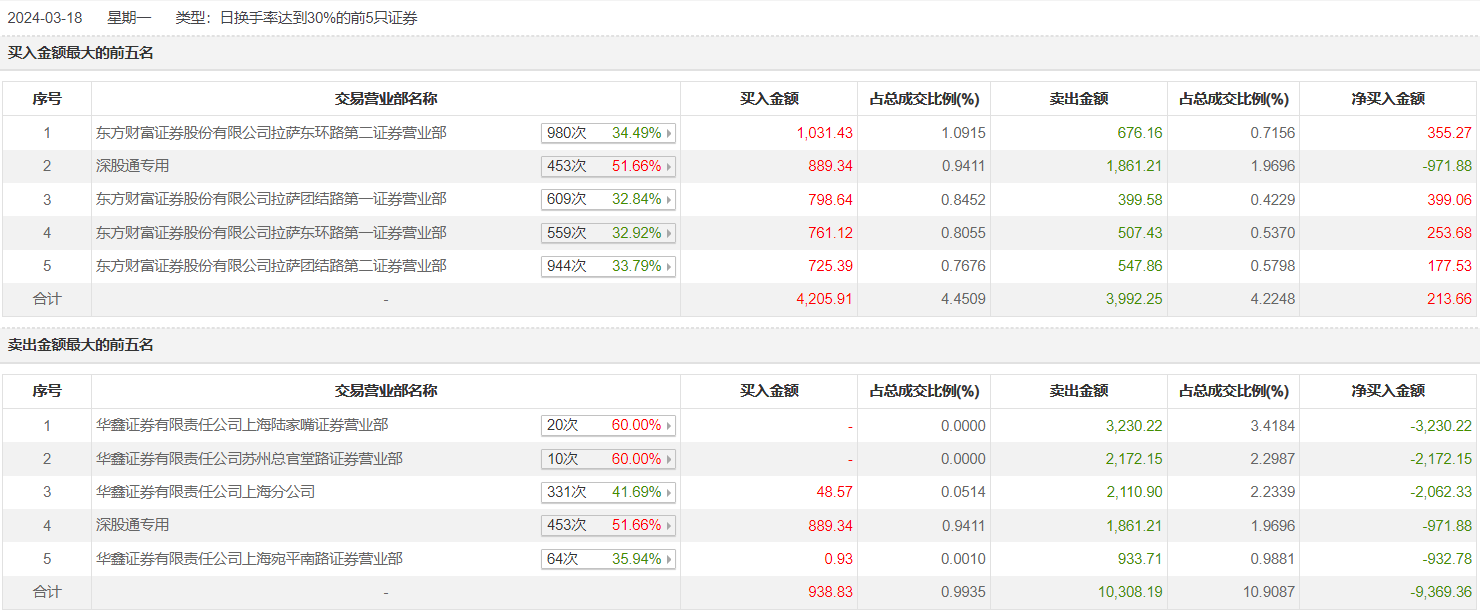Click net amount -3,230.22

pyautogui.click(x=1441, y=426)
